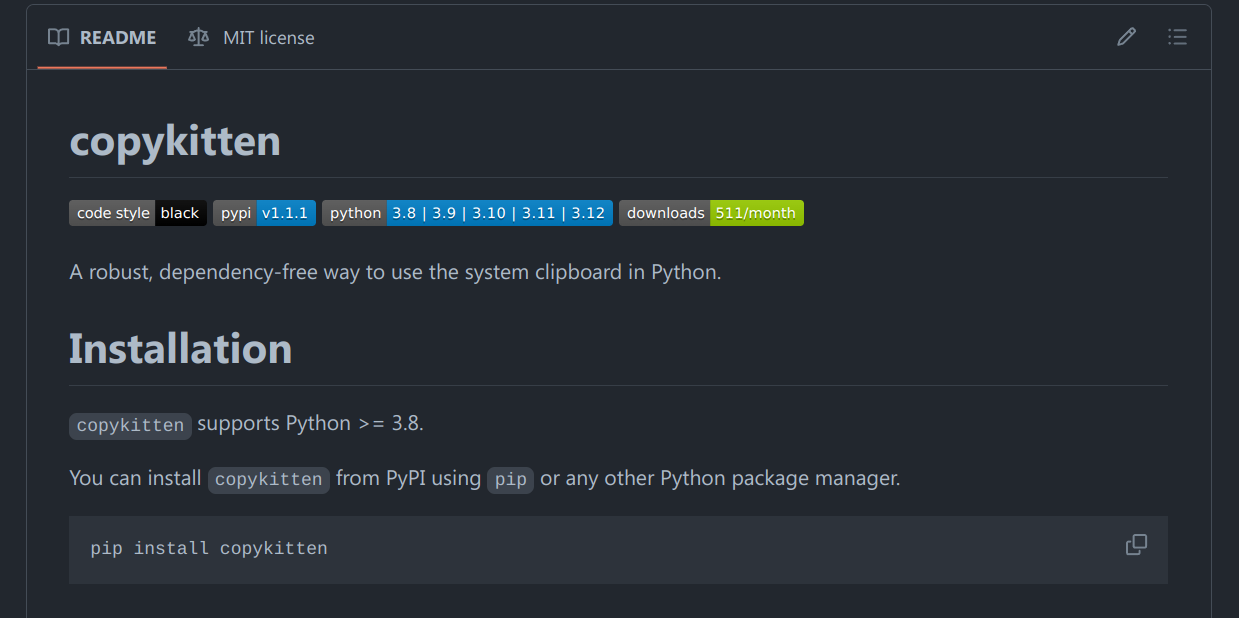This screenshot has width=1239, height=618.
Task: Click the Installation heading
Action: [x=181, y=348]
